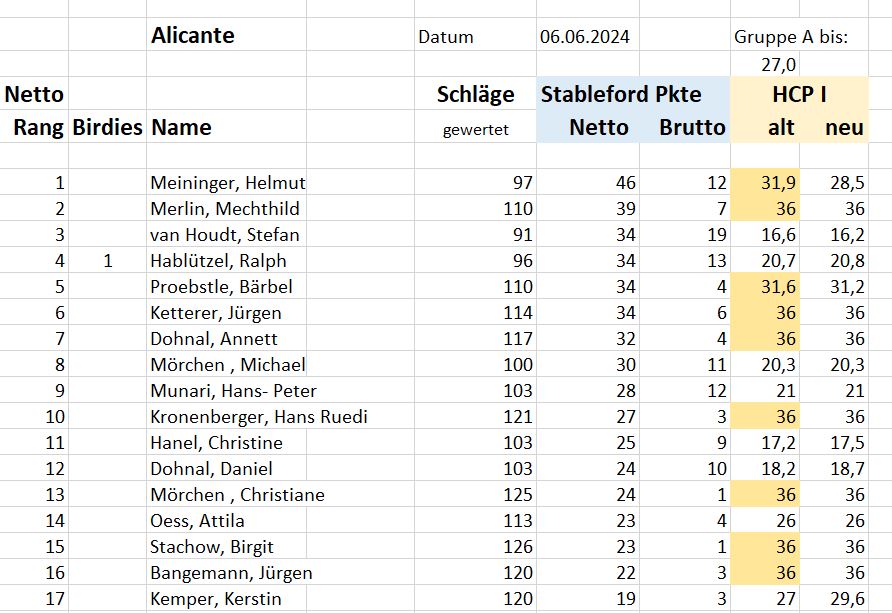The width and height of the screenshot is (892, 613).
Task: Click Stachow, Birgit's netto points 23
Action: [x=626, y=547]
